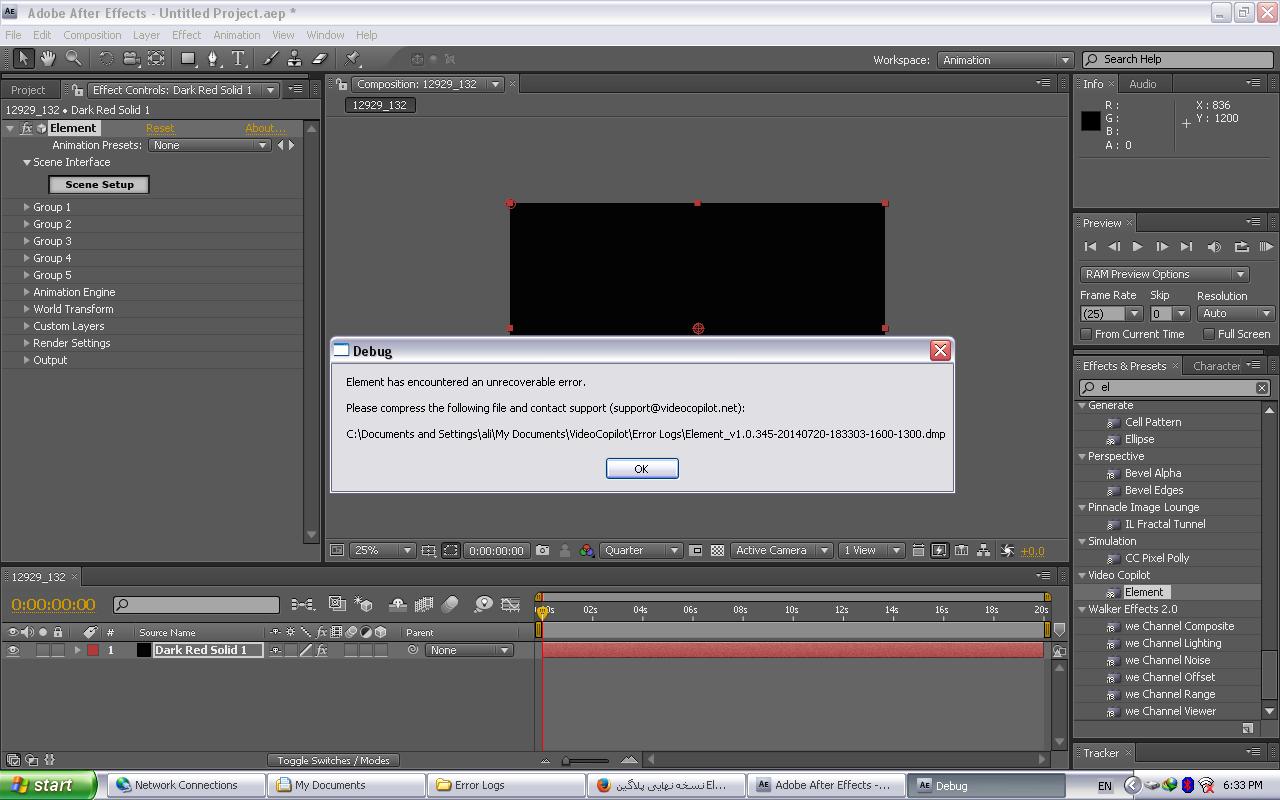Collapse Scene Interface section
Viewport: 1280px width, 800px height.
[x=27, y=162]
